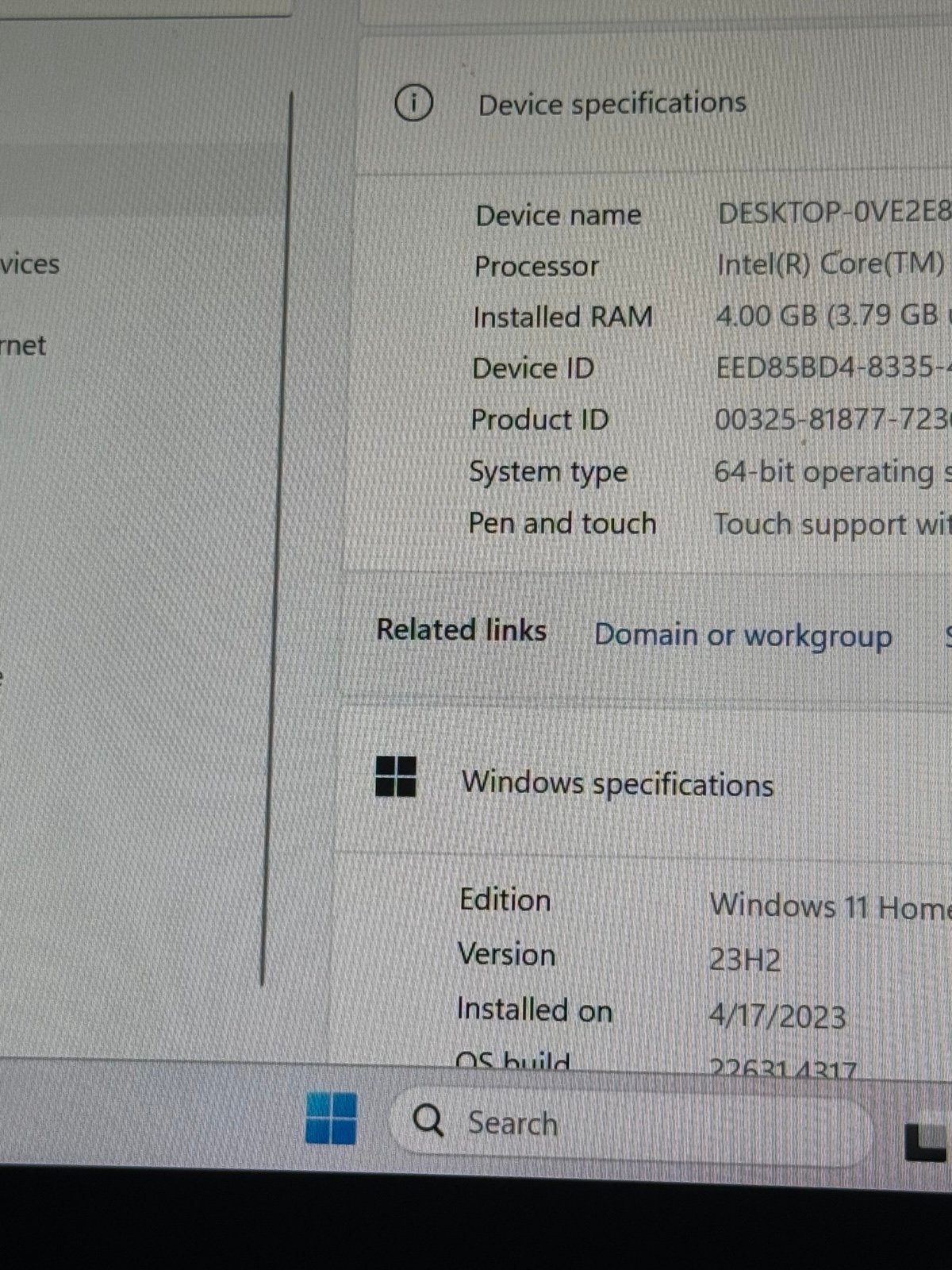Viewport: 952px width, 1270px height.
Task: Select the Device name value text
Action: click(834, 212)
